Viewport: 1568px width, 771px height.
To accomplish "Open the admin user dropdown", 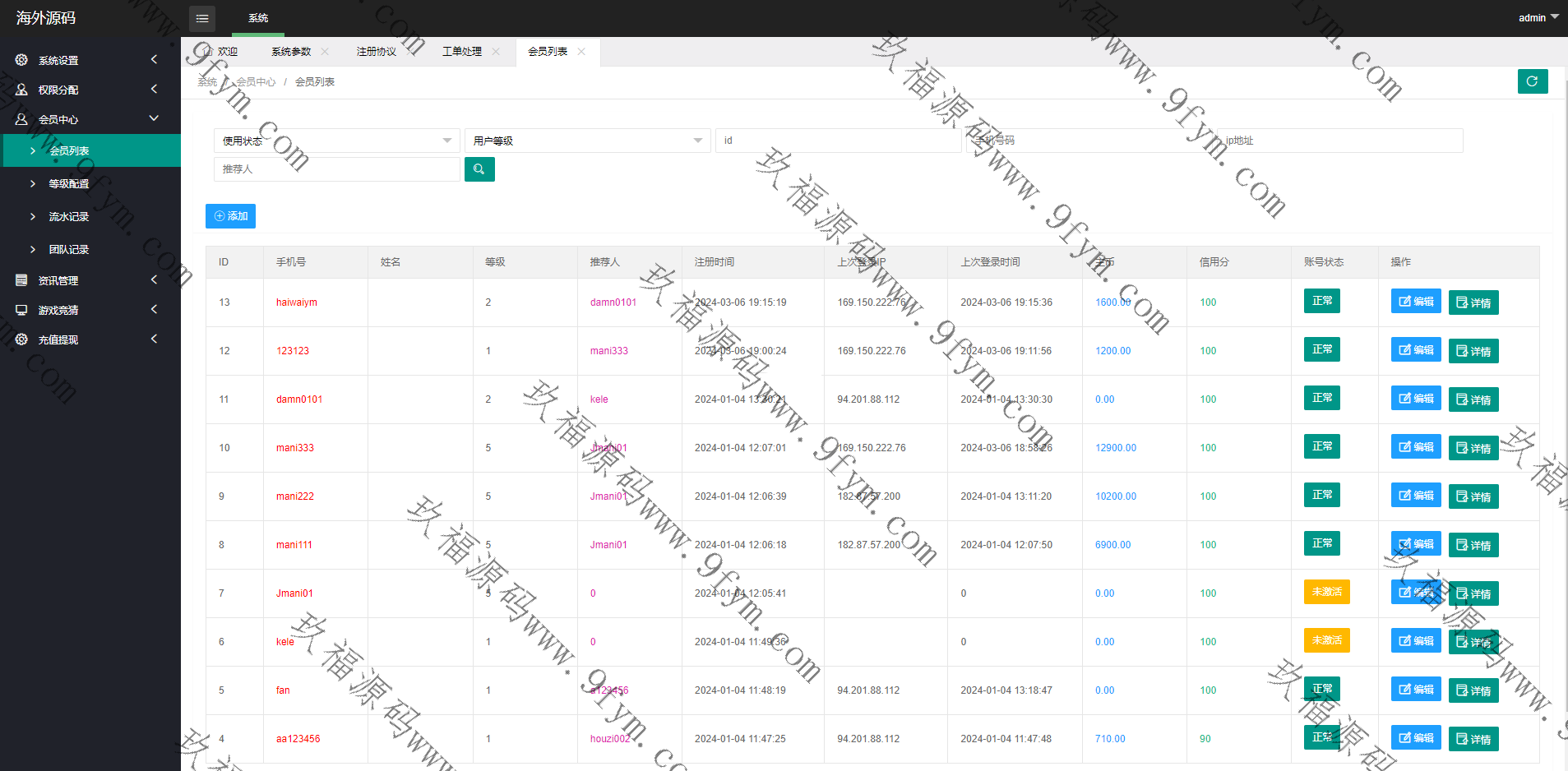I will point(1538,17).
